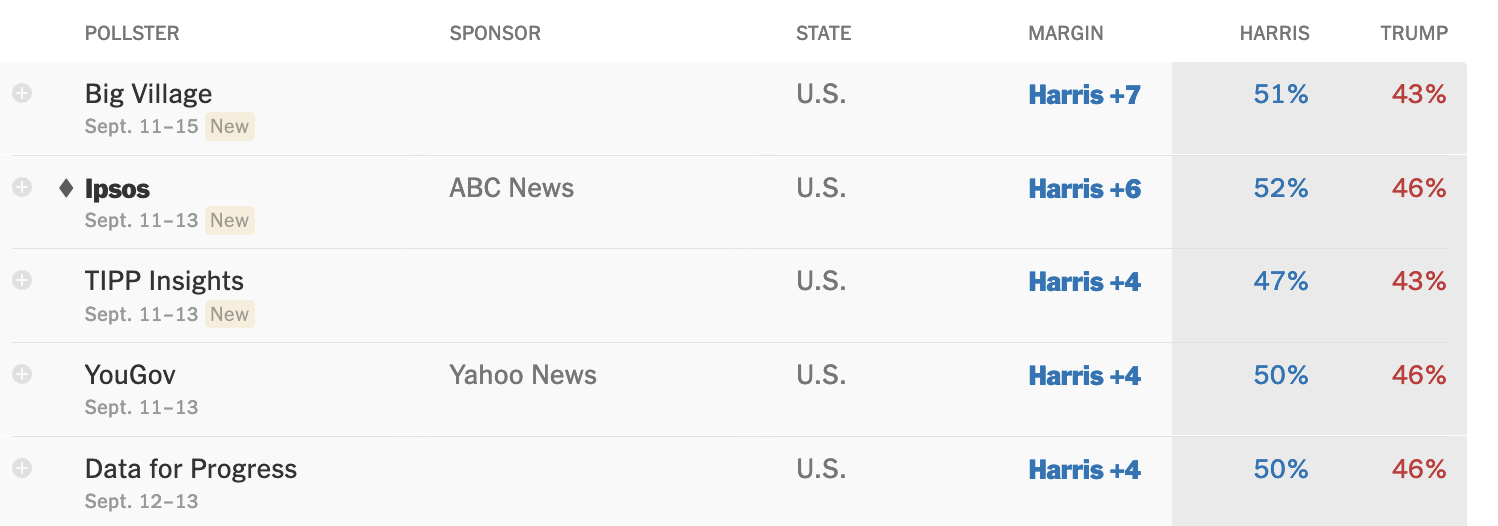
Task: Open the Ipsos pollster link
Action: click(x=117, y=189)
